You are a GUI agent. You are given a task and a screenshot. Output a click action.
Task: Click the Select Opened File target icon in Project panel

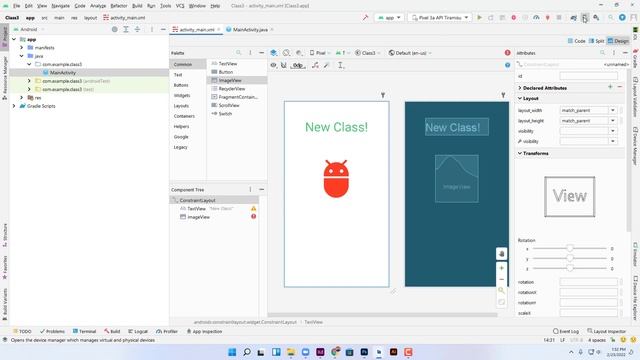coord(115,29)
